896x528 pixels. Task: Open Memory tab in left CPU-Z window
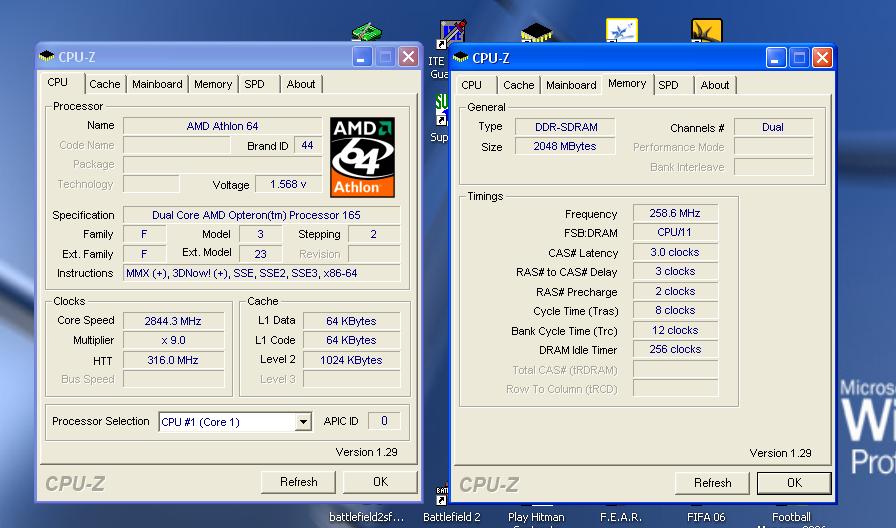(x=213, y=84)
